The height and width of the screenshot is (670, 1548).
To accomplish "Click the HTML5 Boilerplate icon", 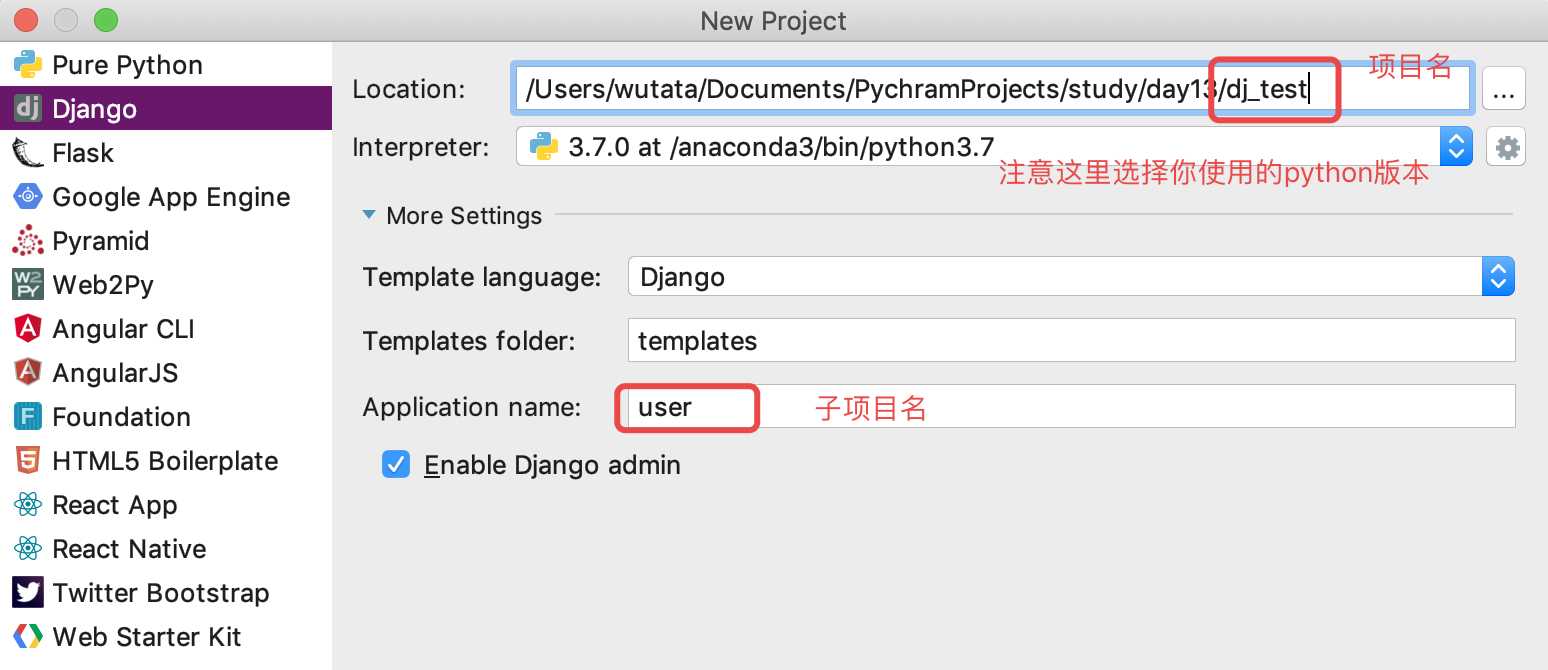I will click(x=27, y=461).
